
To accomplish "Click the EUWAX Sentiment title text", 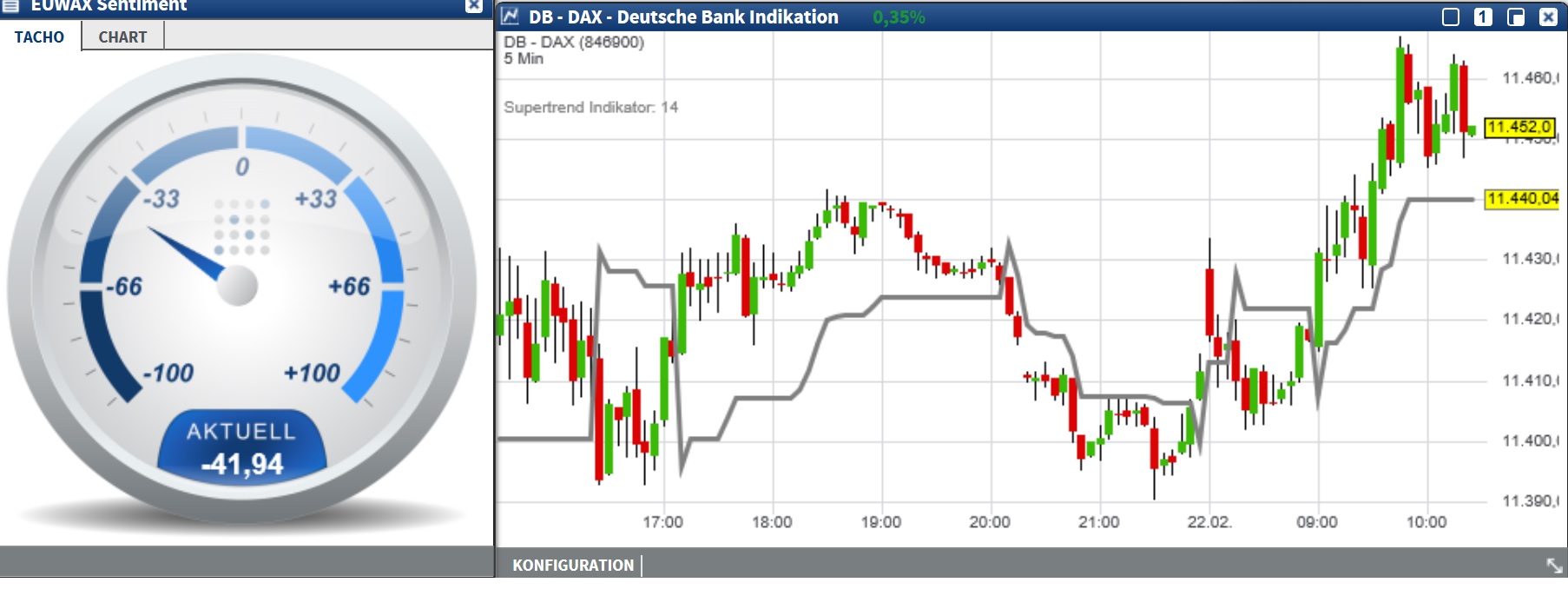I will tap(109, 5).
